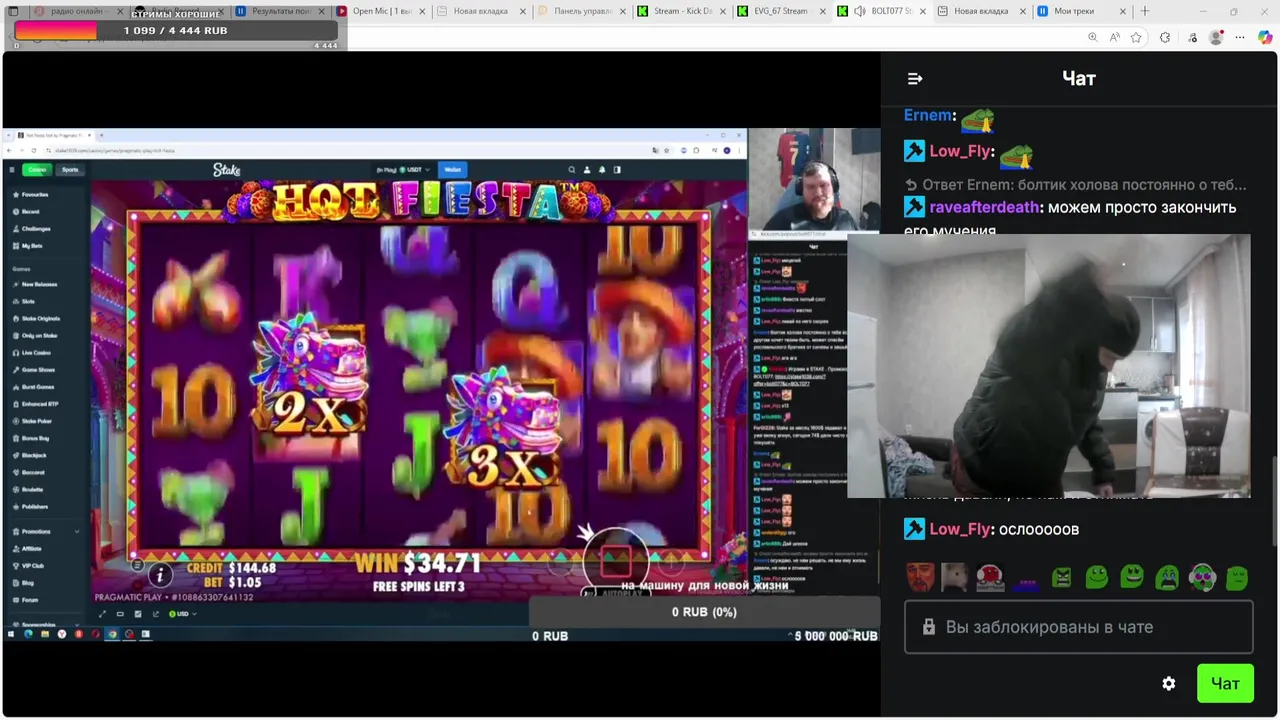Click the slot game info button
The image size is (1280, 720).
160,573
